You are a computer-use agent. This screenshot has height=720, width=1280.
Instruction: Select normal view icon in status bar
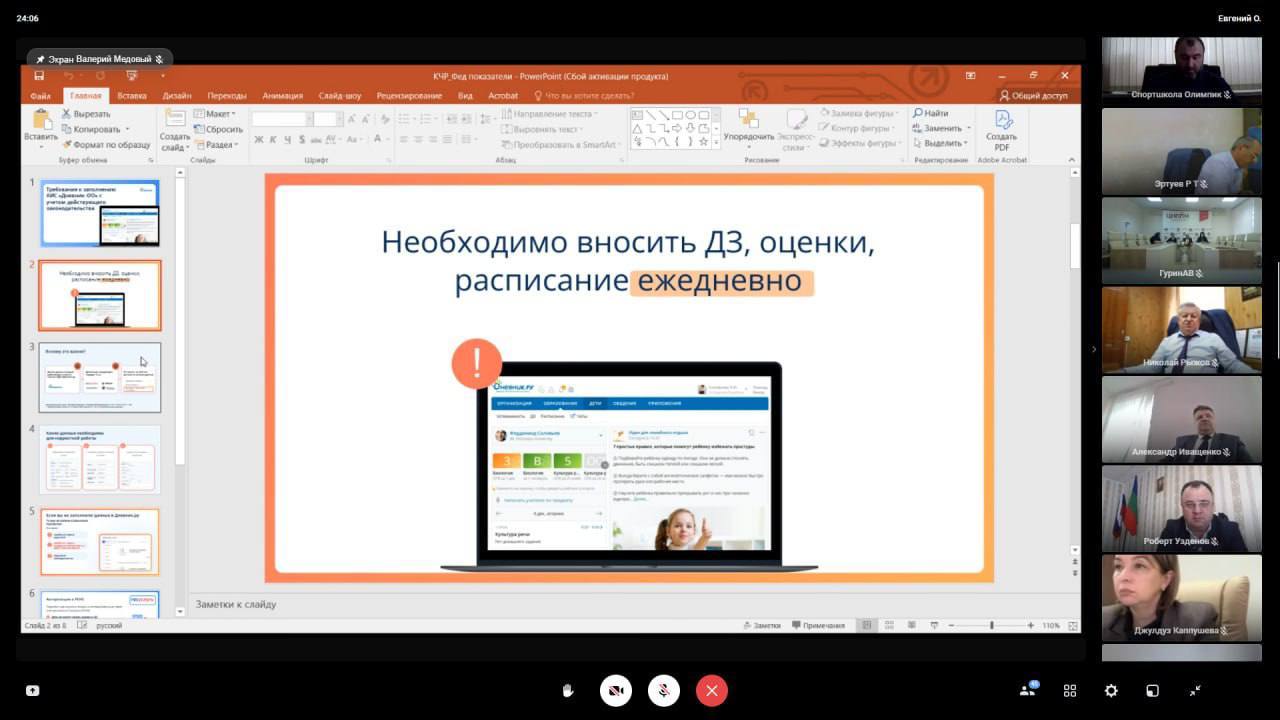[x=867, y=625]
